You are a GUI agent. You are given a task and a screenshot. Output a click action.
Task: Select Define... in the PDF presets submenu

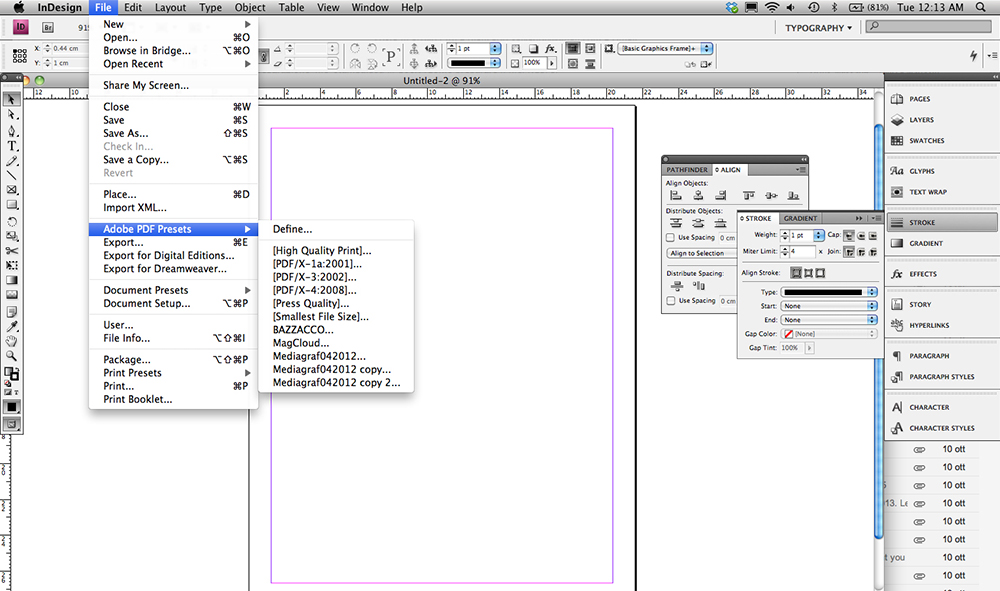[x=292, y=229]
